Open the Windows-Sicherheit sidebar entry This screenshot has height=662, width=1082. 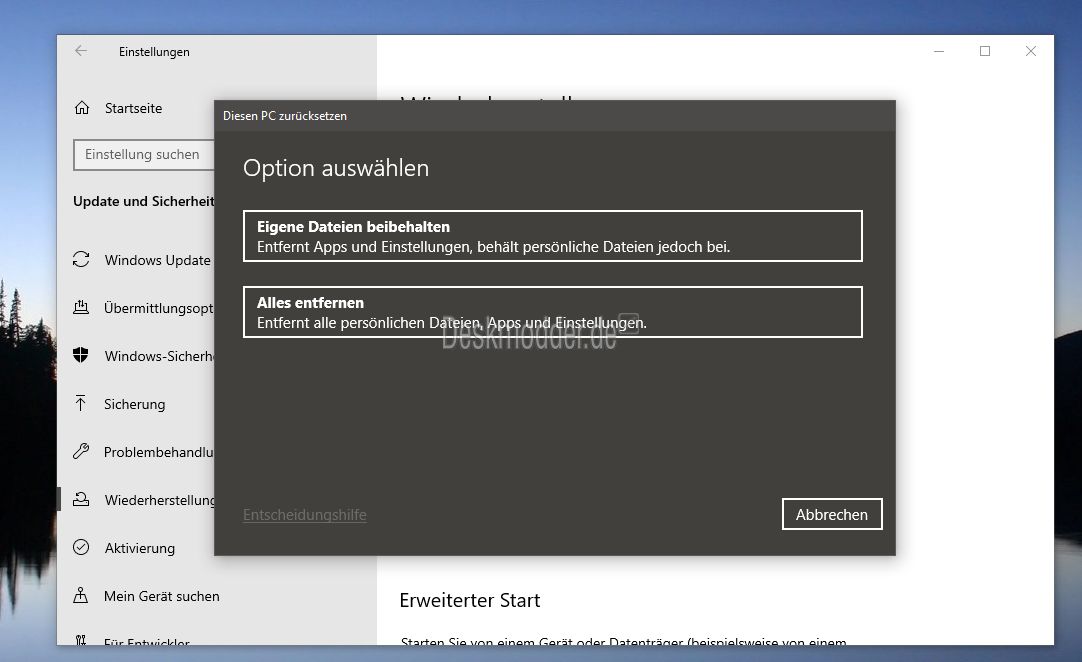159,356
